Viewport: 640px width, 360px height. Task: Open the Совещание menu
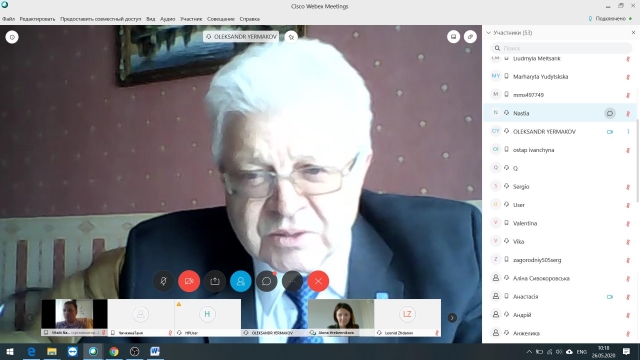[x=221, y=19]
